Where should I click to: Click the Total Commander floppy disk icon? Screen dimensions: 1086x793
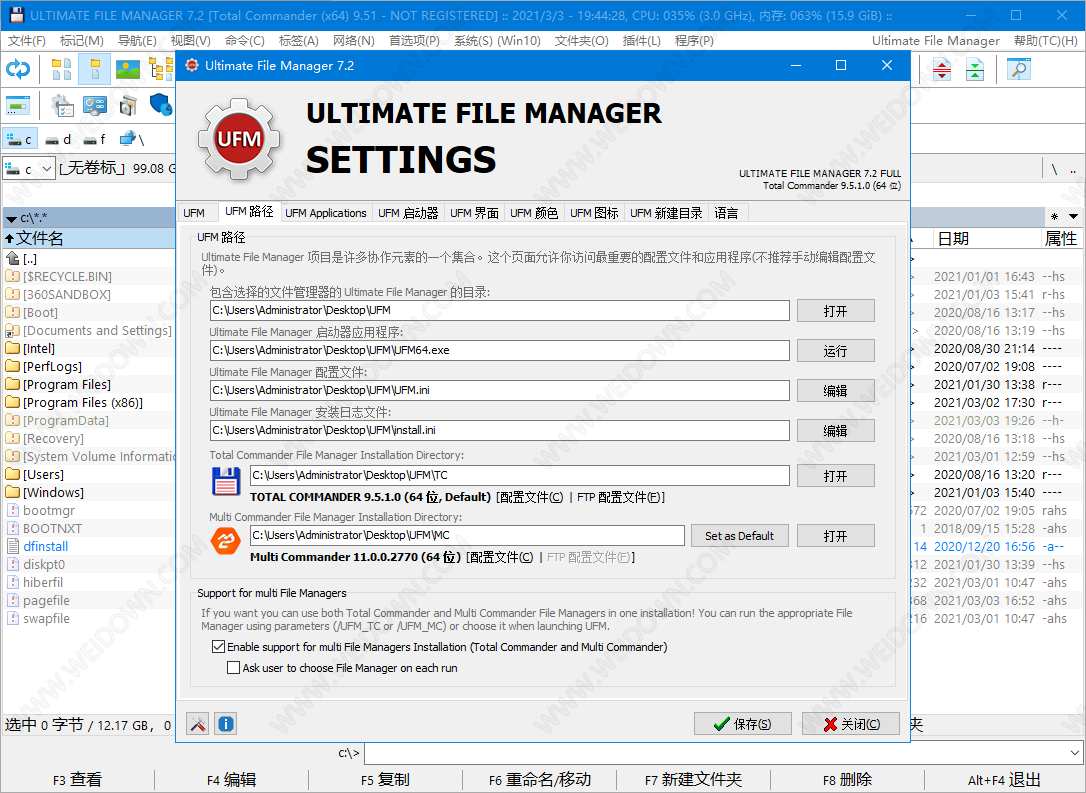tap(226, 481)
